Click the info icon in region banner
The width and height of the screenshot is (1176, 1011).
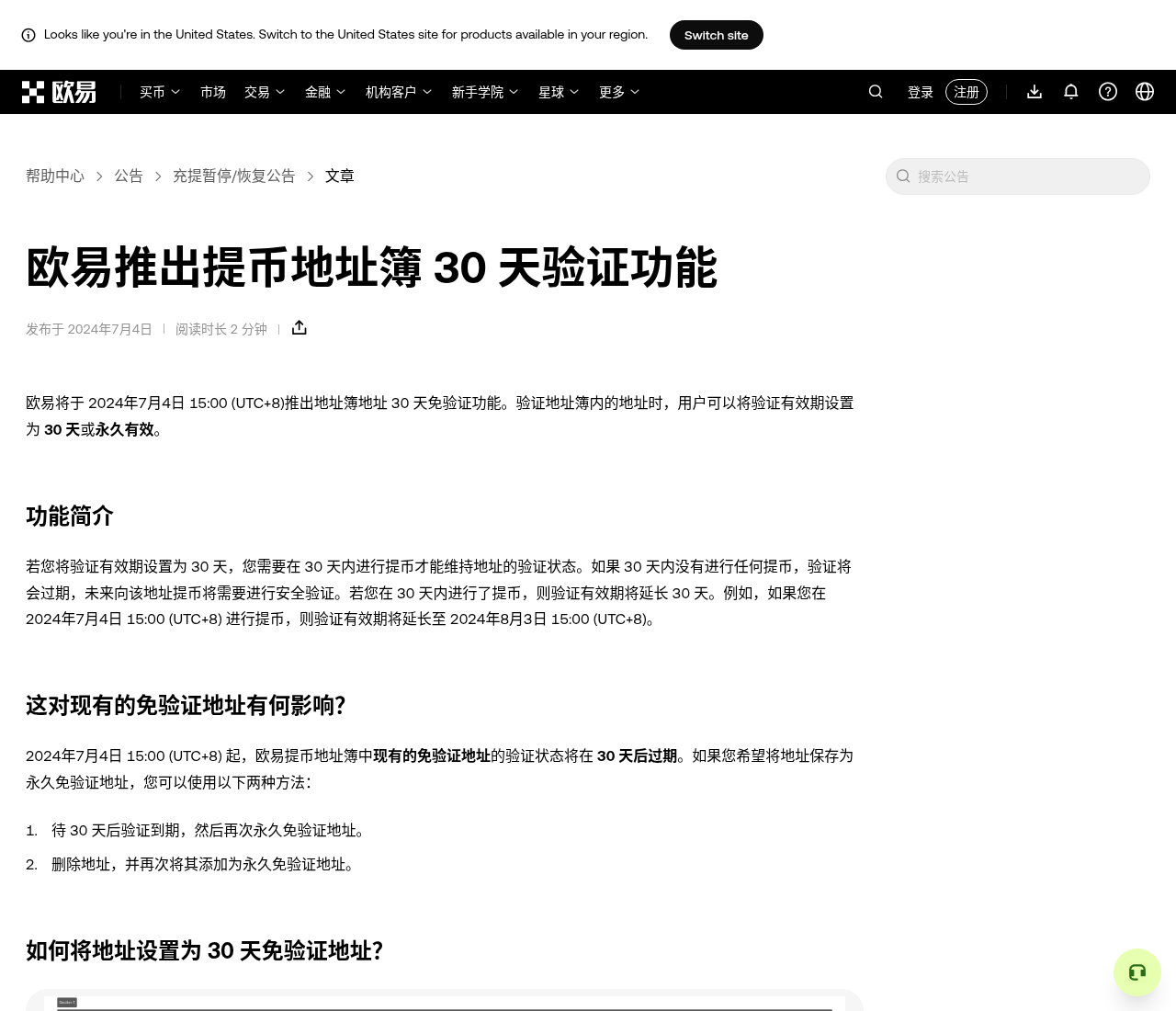pyautogui.click(x=28, y=35)
